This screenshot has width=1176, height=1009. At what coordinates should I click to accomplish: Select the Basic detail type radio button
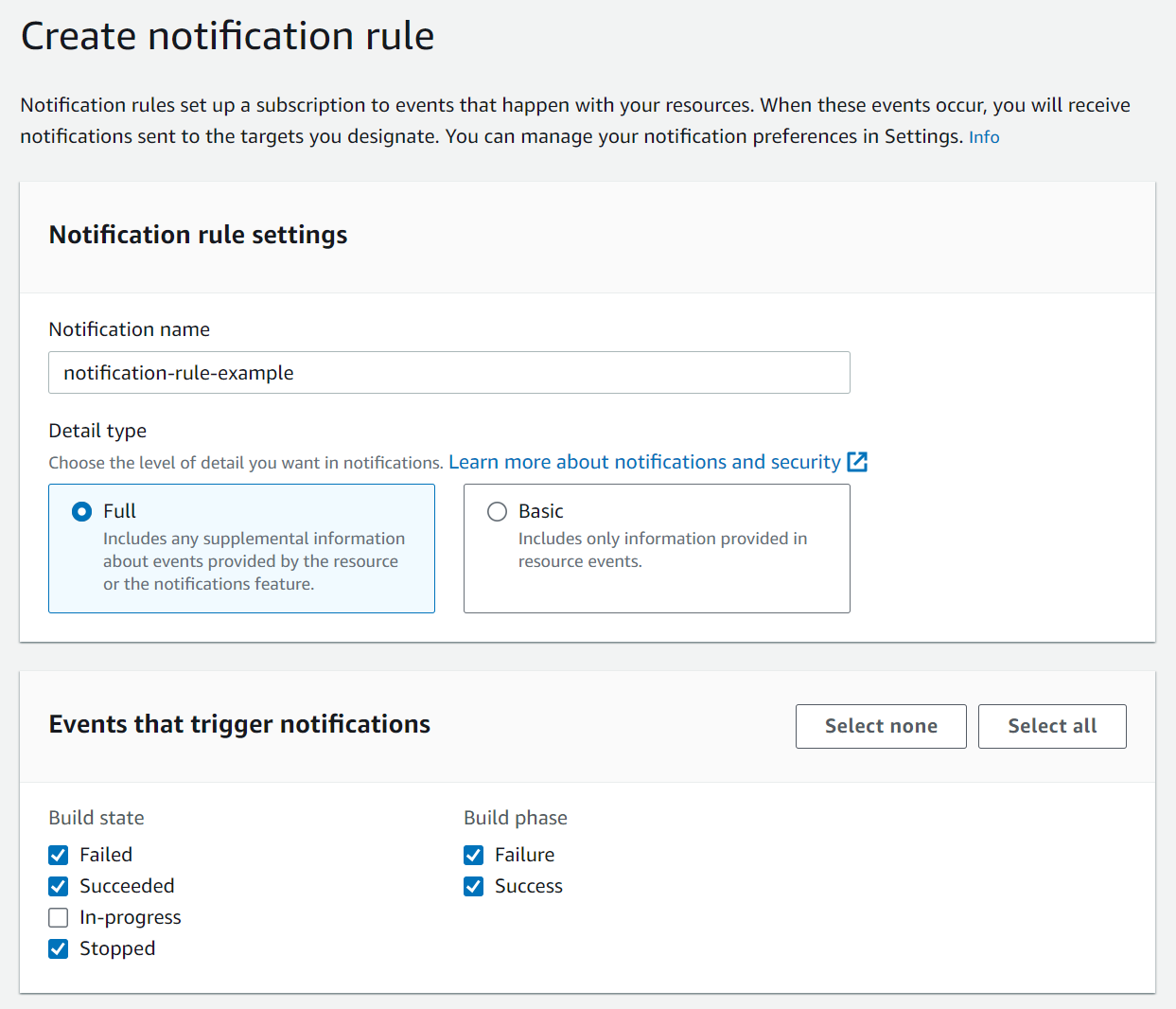[x=497, y=511]
